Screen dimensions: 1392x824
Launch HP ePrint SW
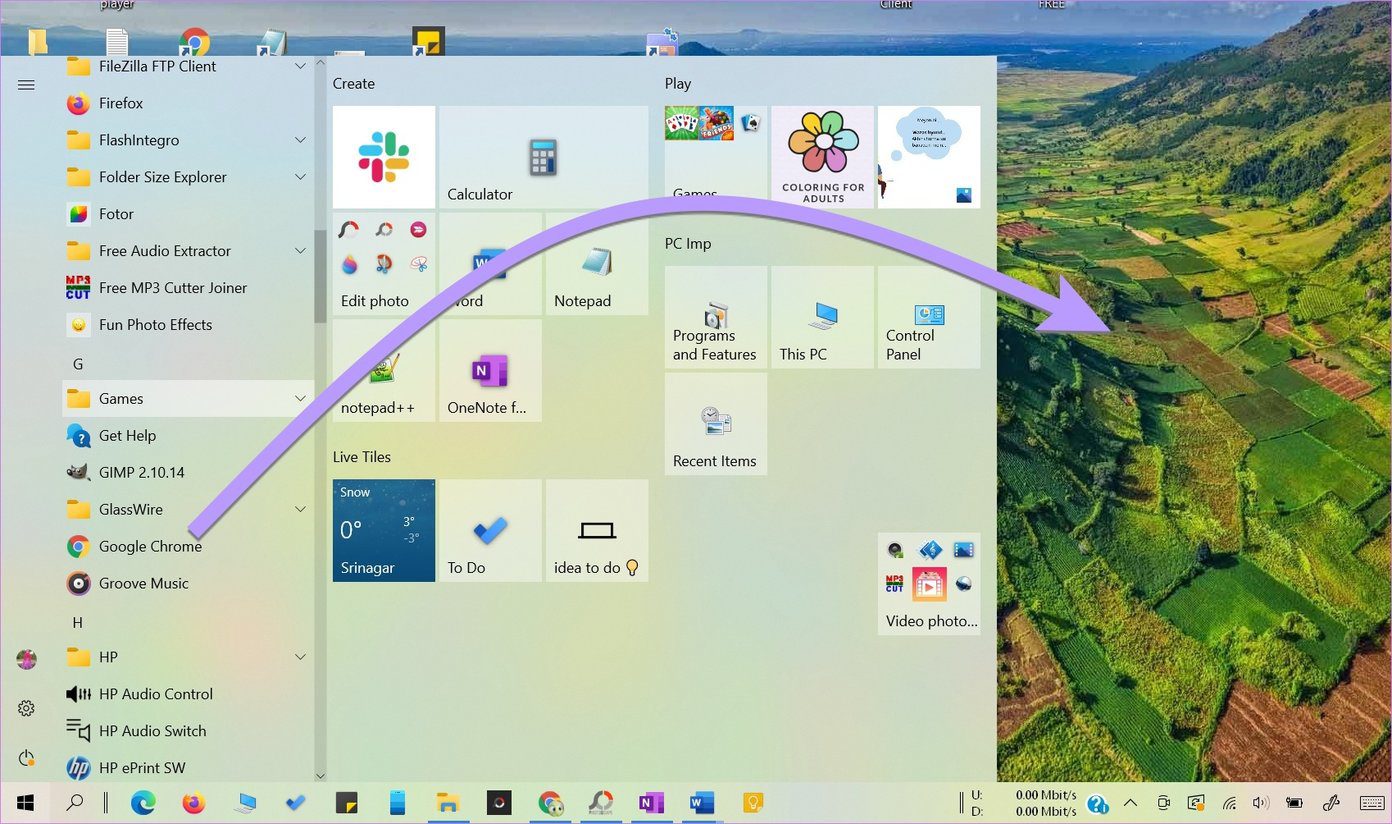click(187, 768)
